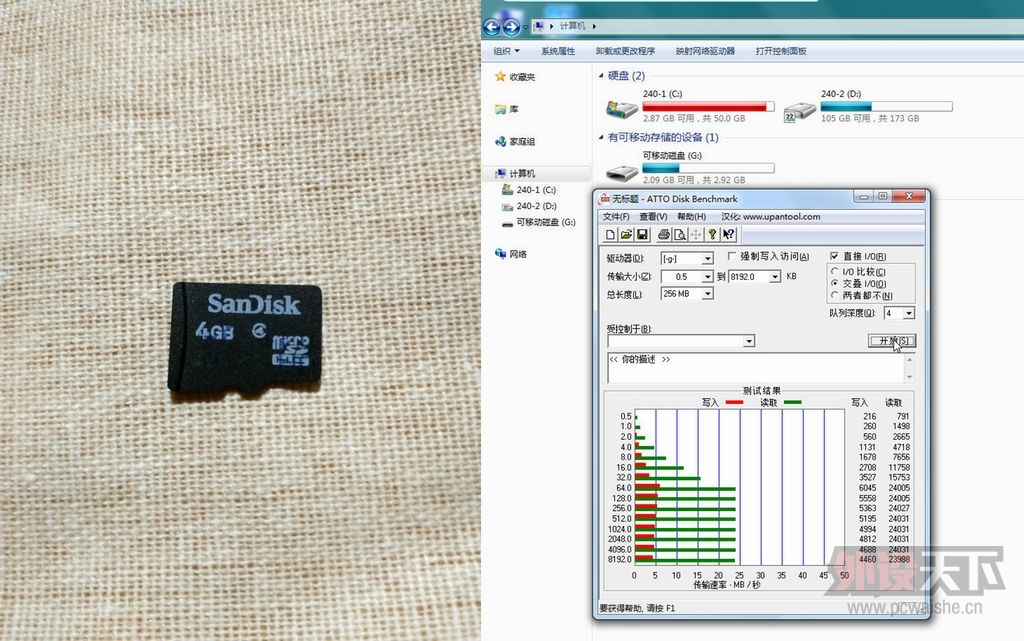
Task: Click the 开始(S) start benchmark button
Action: (x=892, y=341)
